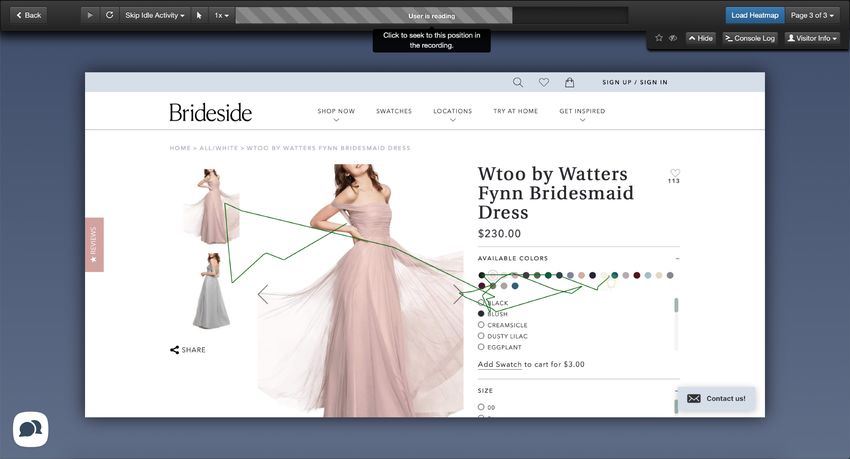Image resolution: width=850 pixels, height=459 pixels.
Task: Click Load Heatmap
Action: tap(755, 15)
